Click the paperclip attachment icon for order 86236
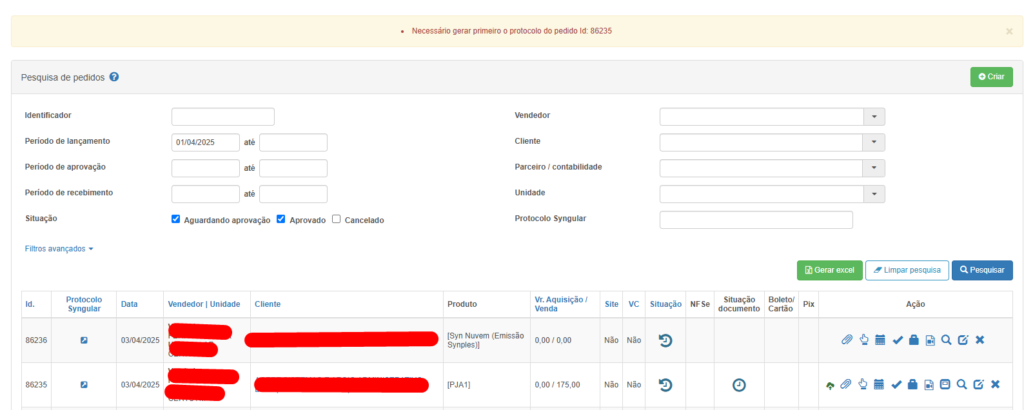Image resolution: width=1024 pixels, height=410 pixels. coord(847,340)
